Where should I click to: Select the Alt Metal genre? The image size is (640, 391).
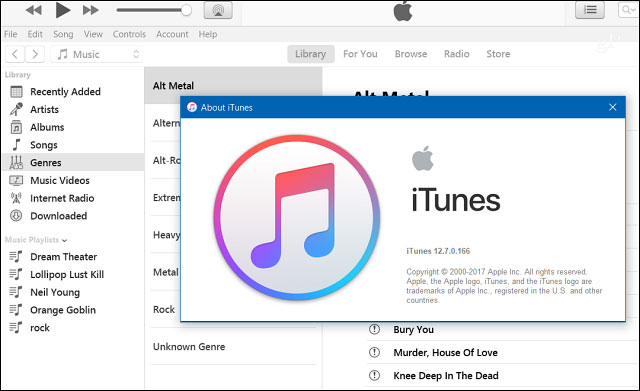click(x=233, y=86)
